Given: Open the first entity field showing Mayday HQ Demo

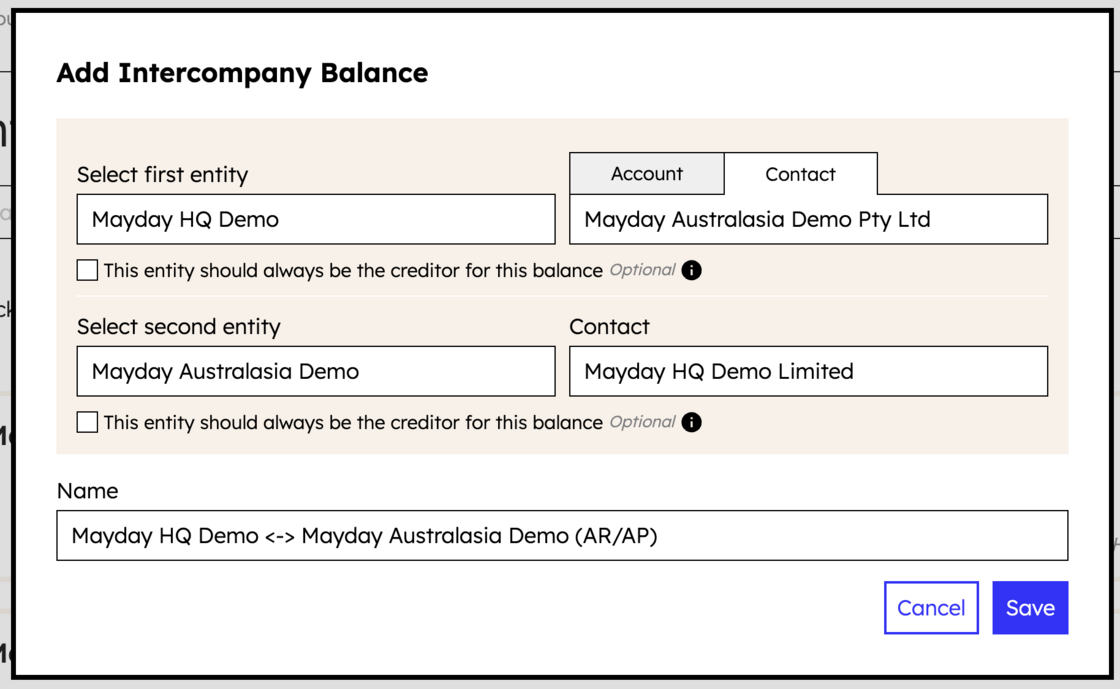Looking at the screenshot, I should pos(316,219).
